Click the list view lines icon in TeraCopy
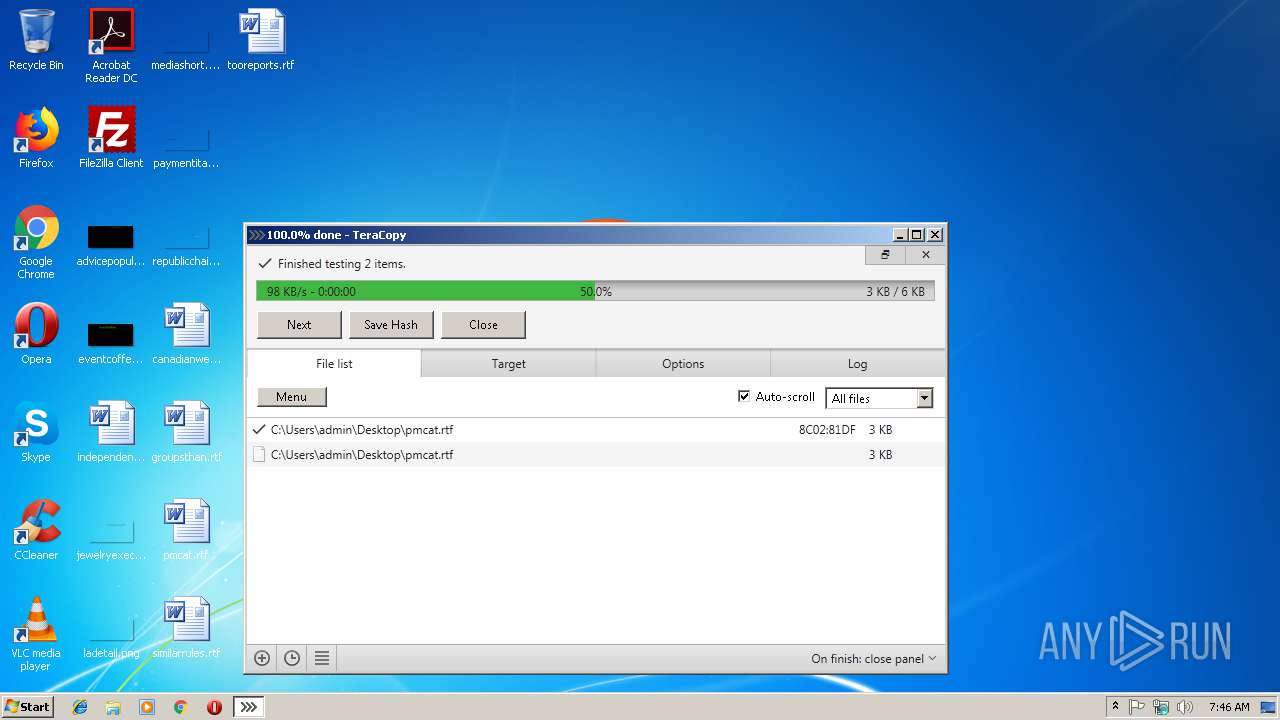The image size is (1280, 720). coord(322,658)
